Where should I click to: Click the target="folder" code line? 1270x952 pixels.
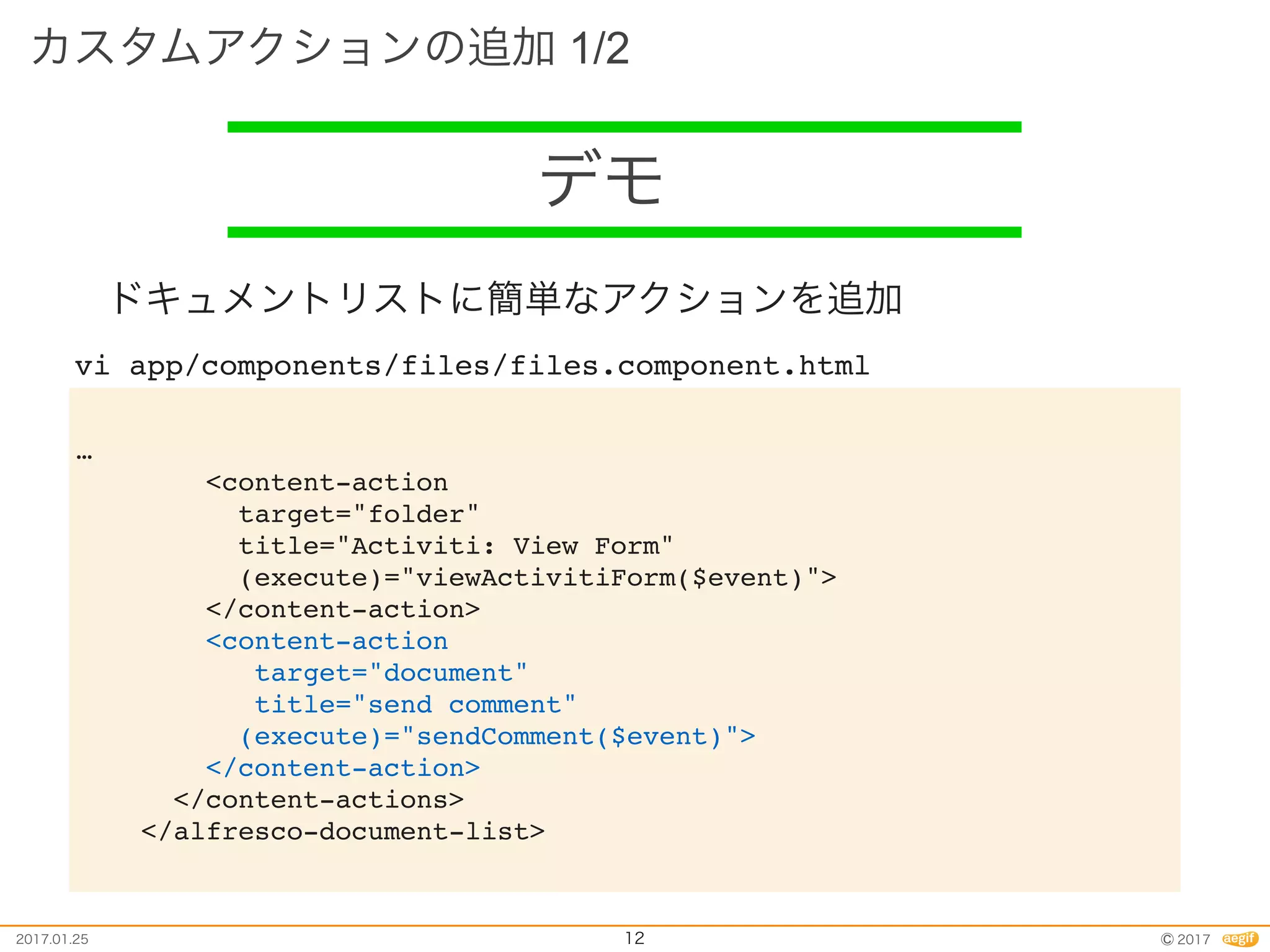[358, 514]
